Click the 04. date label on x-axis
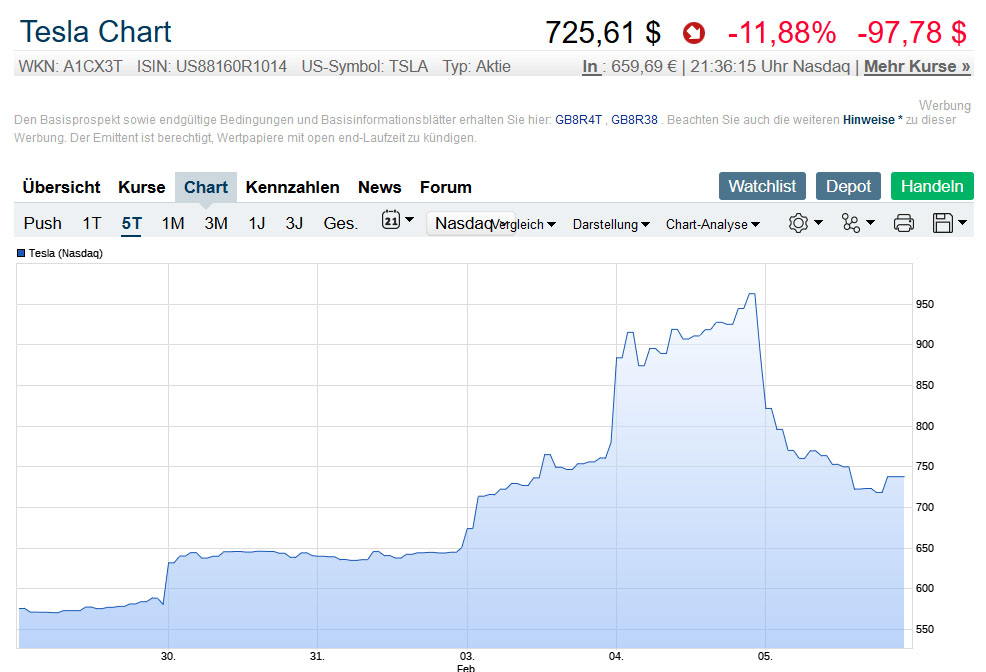The image size is (986, 672). pyautogui.click(x=616, y=656)
